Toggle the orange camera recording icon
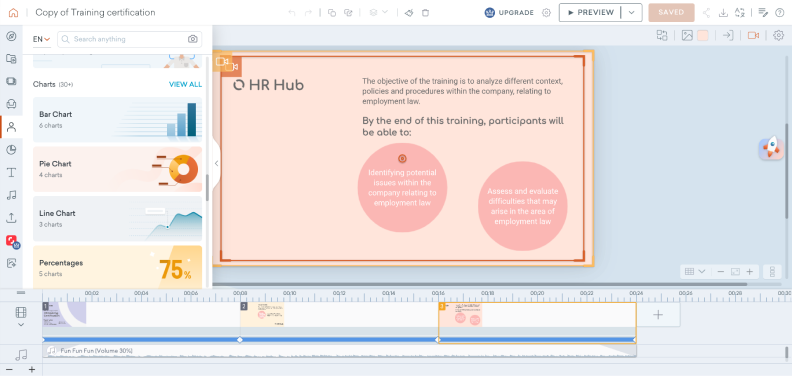Image resolution: width=792 pixels, height=376 pixels. pos(754,35)
